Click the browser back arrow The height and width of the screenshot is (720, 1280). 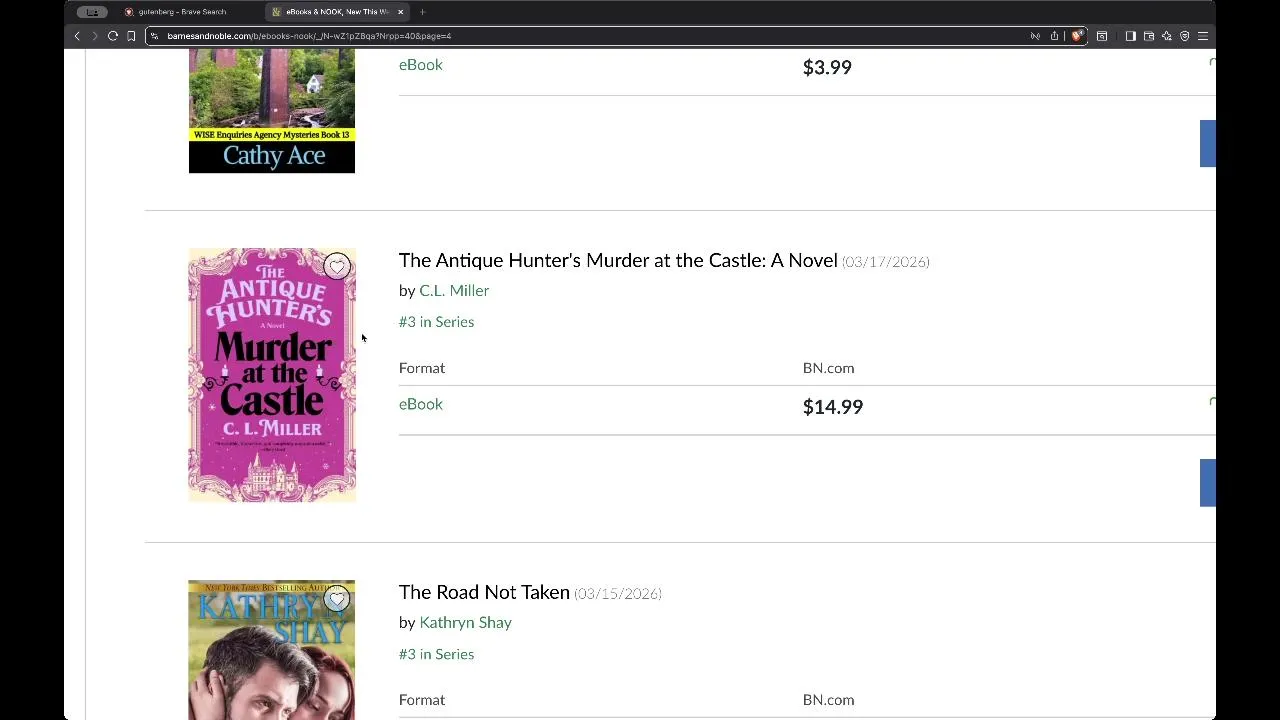click(77, 36)
